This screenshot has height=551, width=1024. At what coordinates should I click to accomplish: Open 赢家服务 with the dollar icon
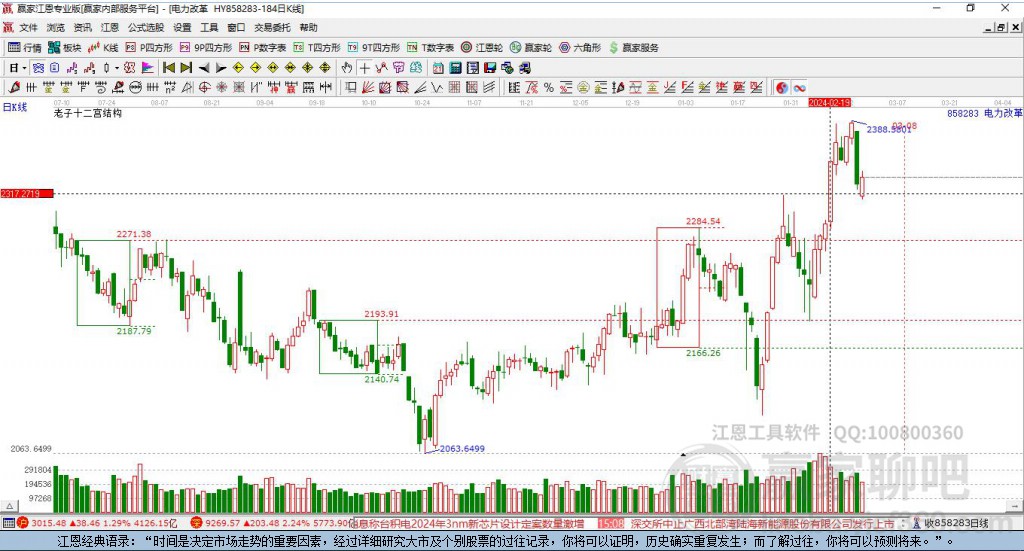point(633,48)
